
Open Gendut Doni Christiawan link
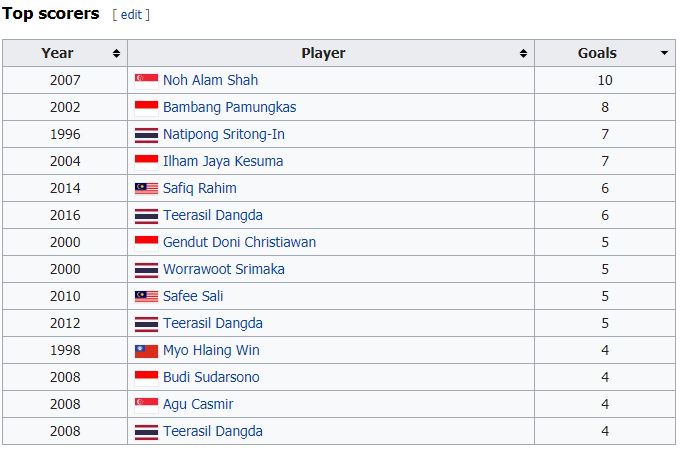click(x=239, y=242)
